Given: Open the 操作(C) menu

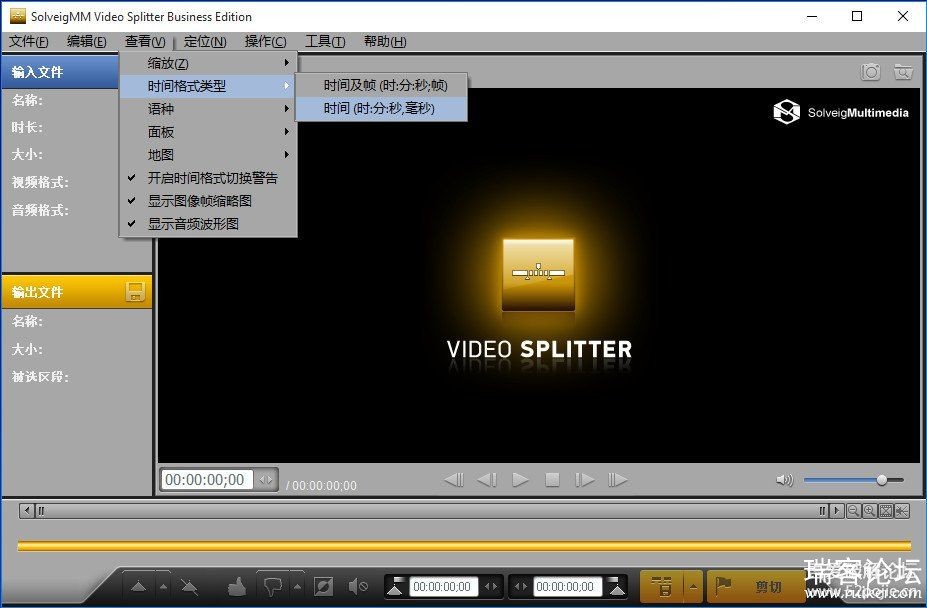Looking at the screenshot, I should 265,41.
